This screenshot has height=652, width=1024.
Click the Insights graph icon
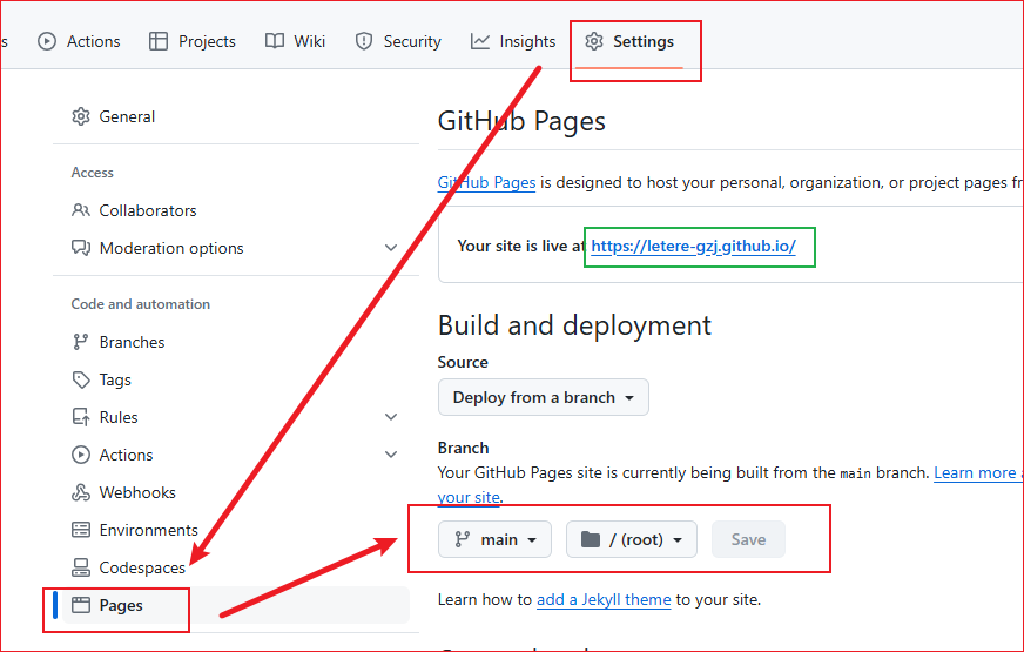point(480,41)
